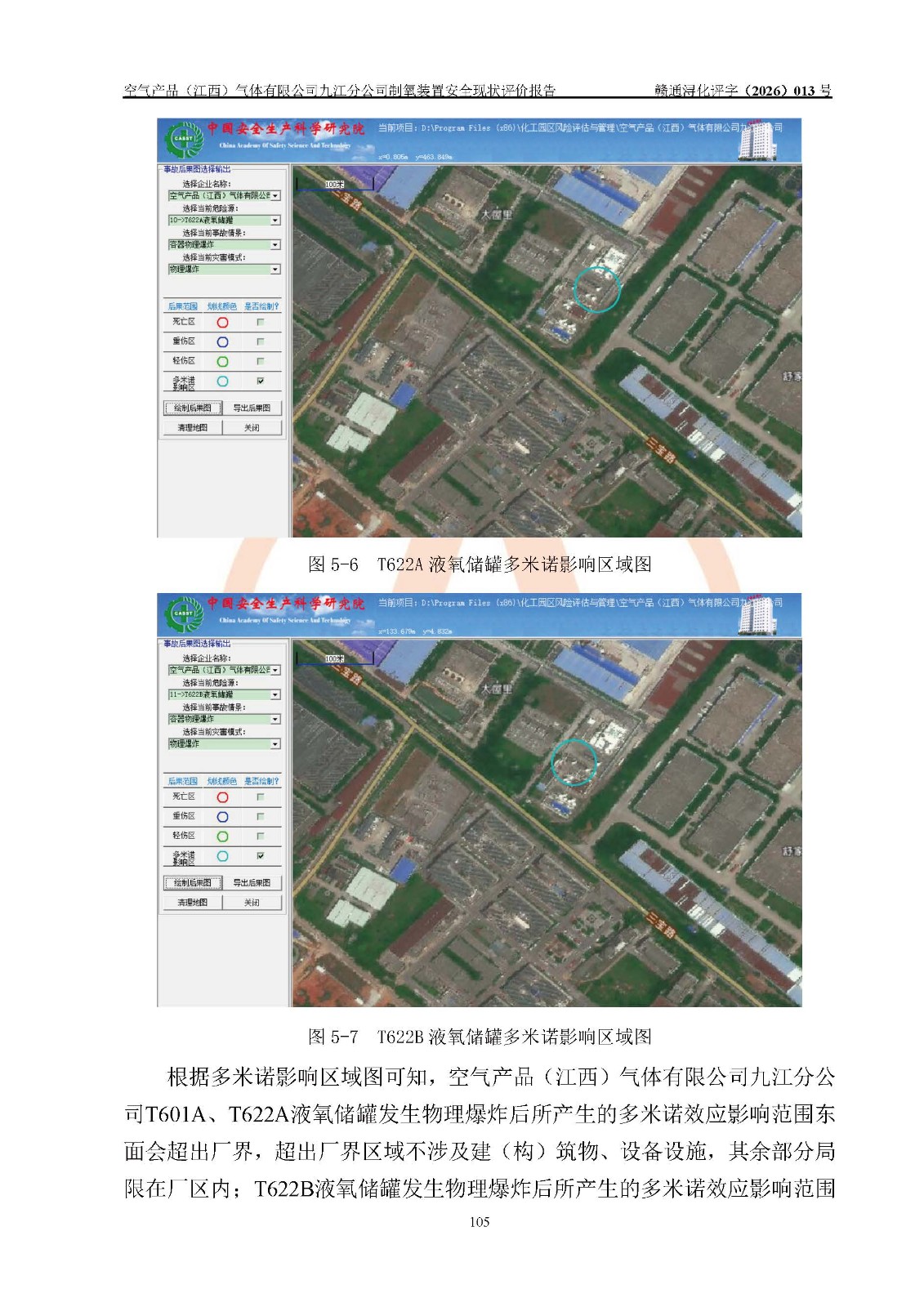Screen dimensions: 924x1307
Task: Click the 是否绘制? column header in T622A panel
Action: point(261,306)
